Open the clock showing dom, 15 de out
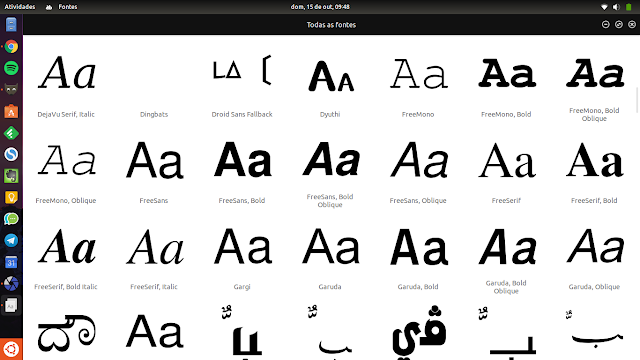Viewport: 640px width, 360px height. pyautogui.click(x=320, y=7)
